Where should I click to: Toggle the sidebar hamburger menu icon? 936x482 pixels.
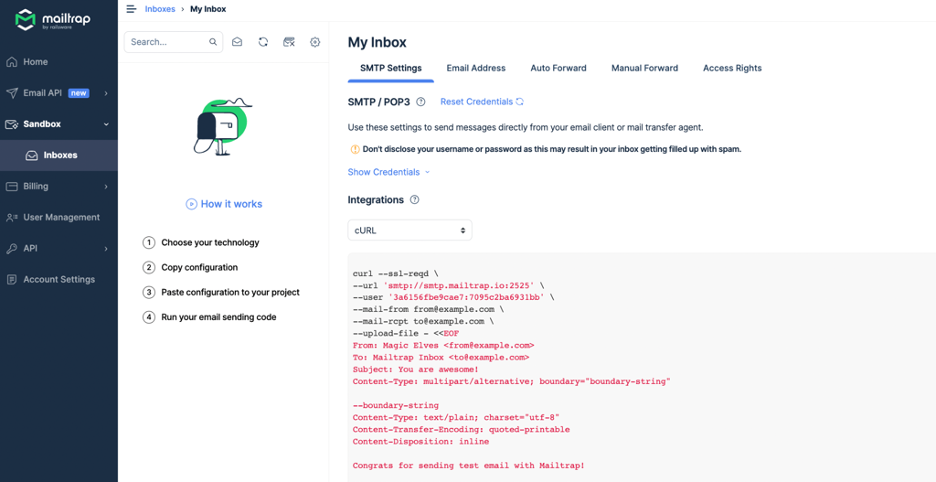coord(131,9)
